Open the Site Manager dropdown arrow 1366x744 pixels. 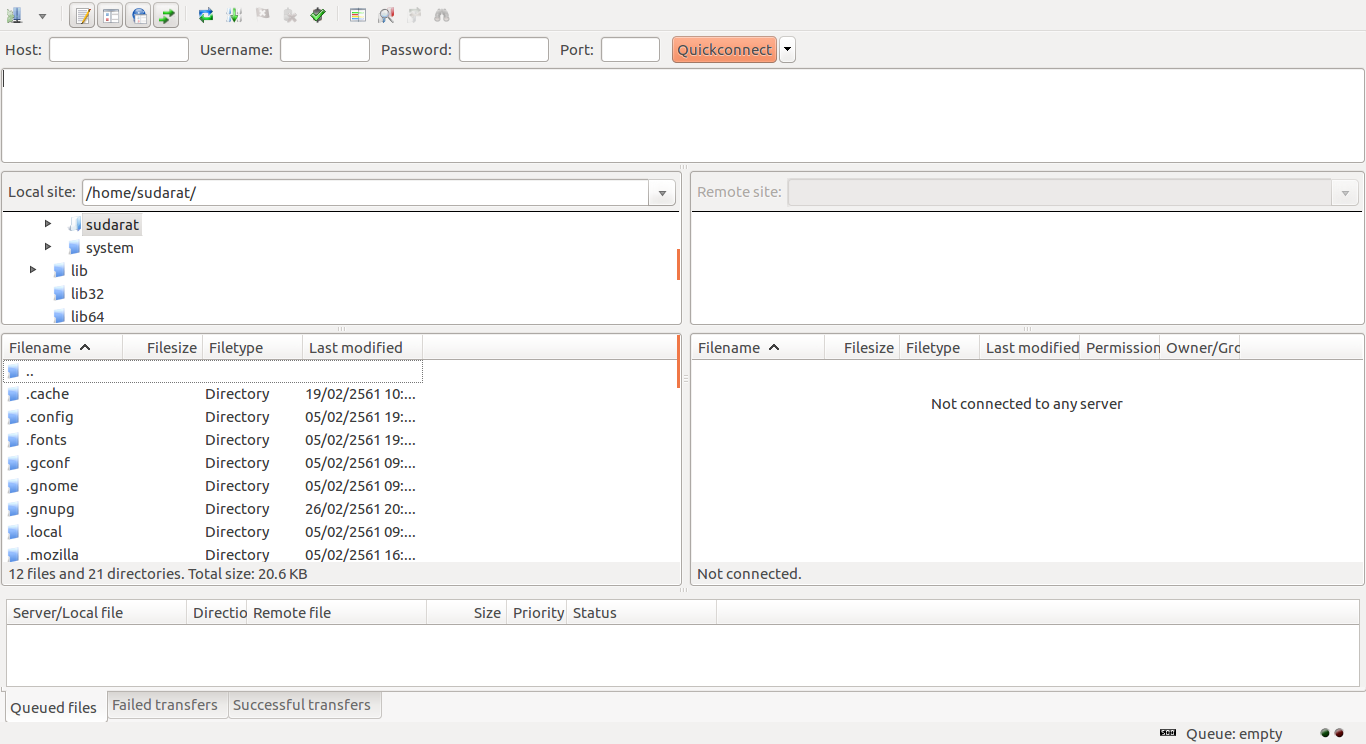[x=42, y=16]
